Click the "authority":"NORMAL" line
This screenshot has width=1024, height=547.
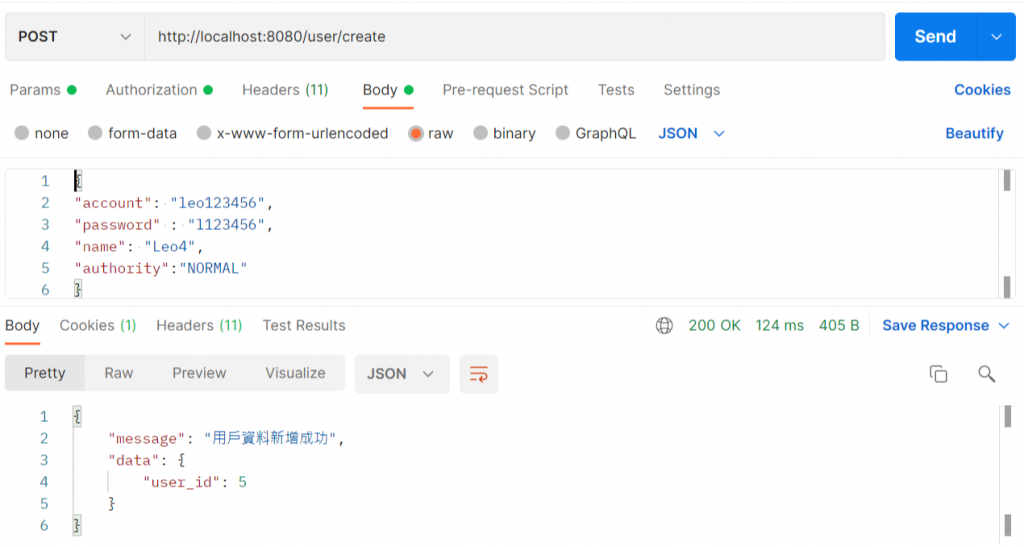161,268
